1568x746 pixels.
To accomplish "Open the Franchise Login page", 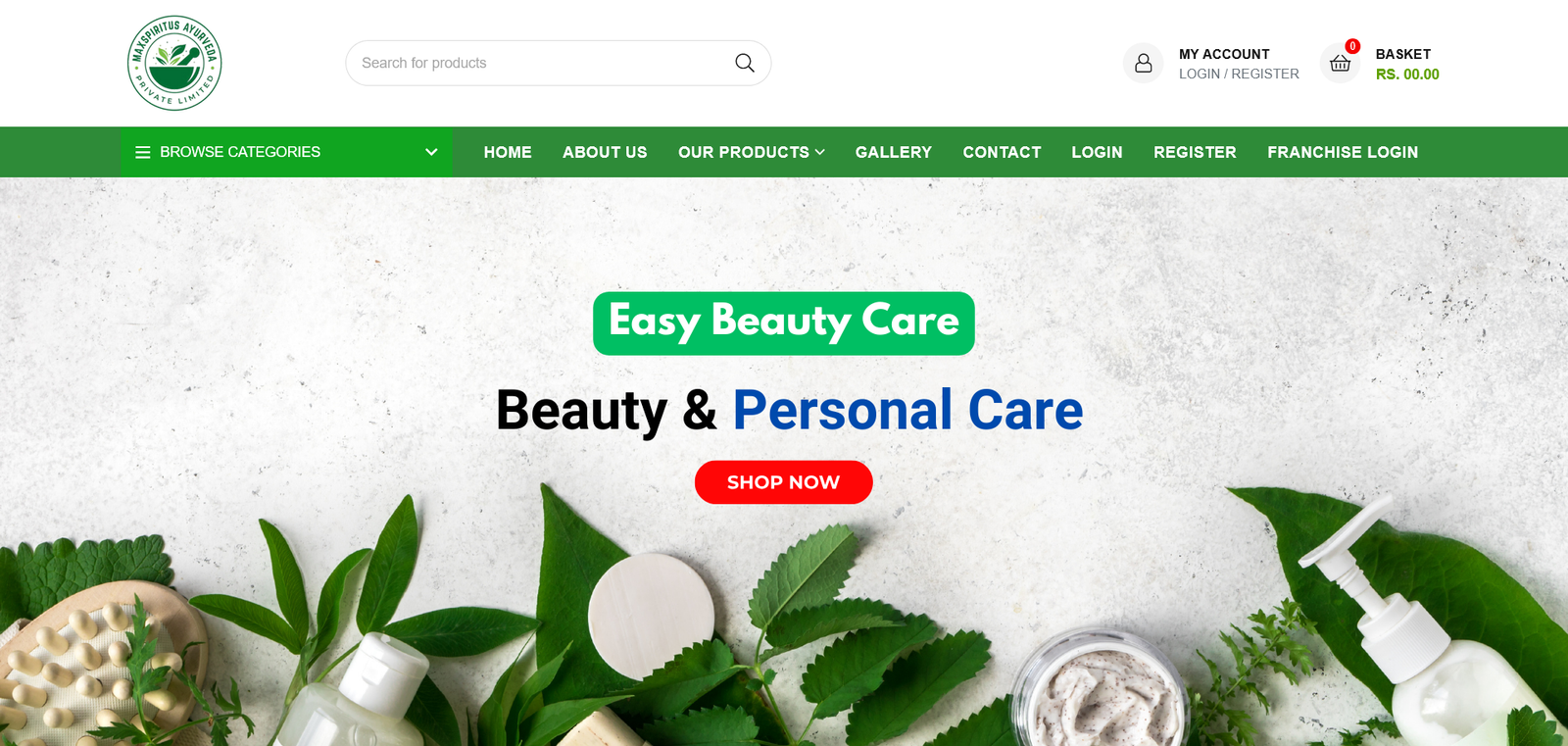I will [1343, 152].
